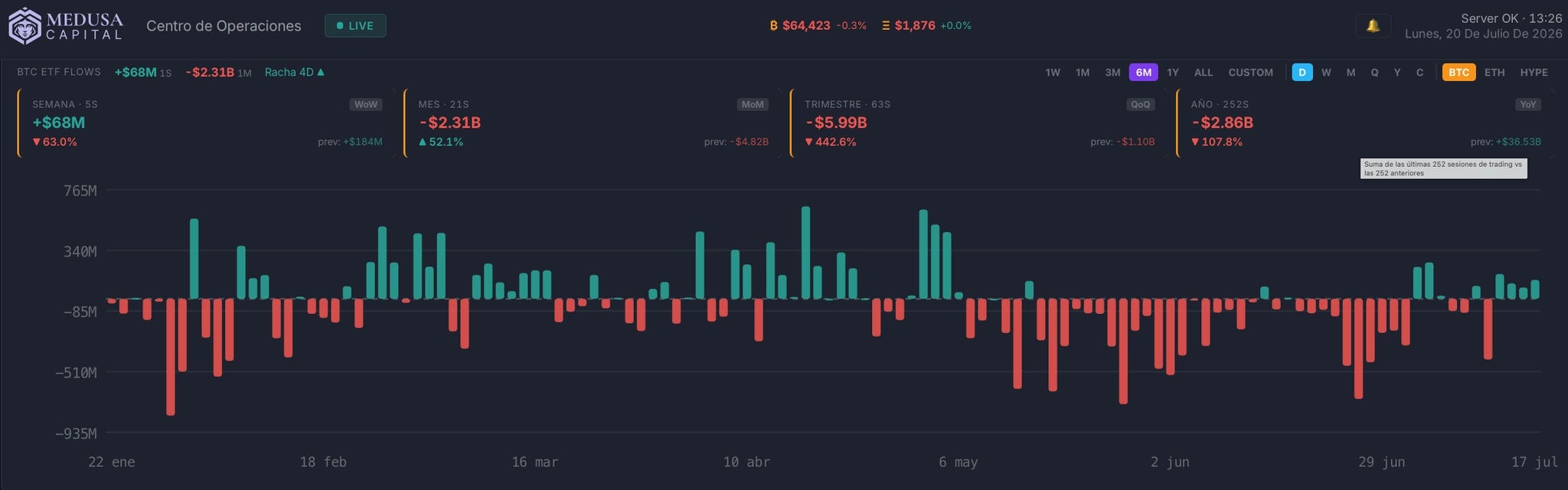Switch asset to HYPE

click(1534, 72)
